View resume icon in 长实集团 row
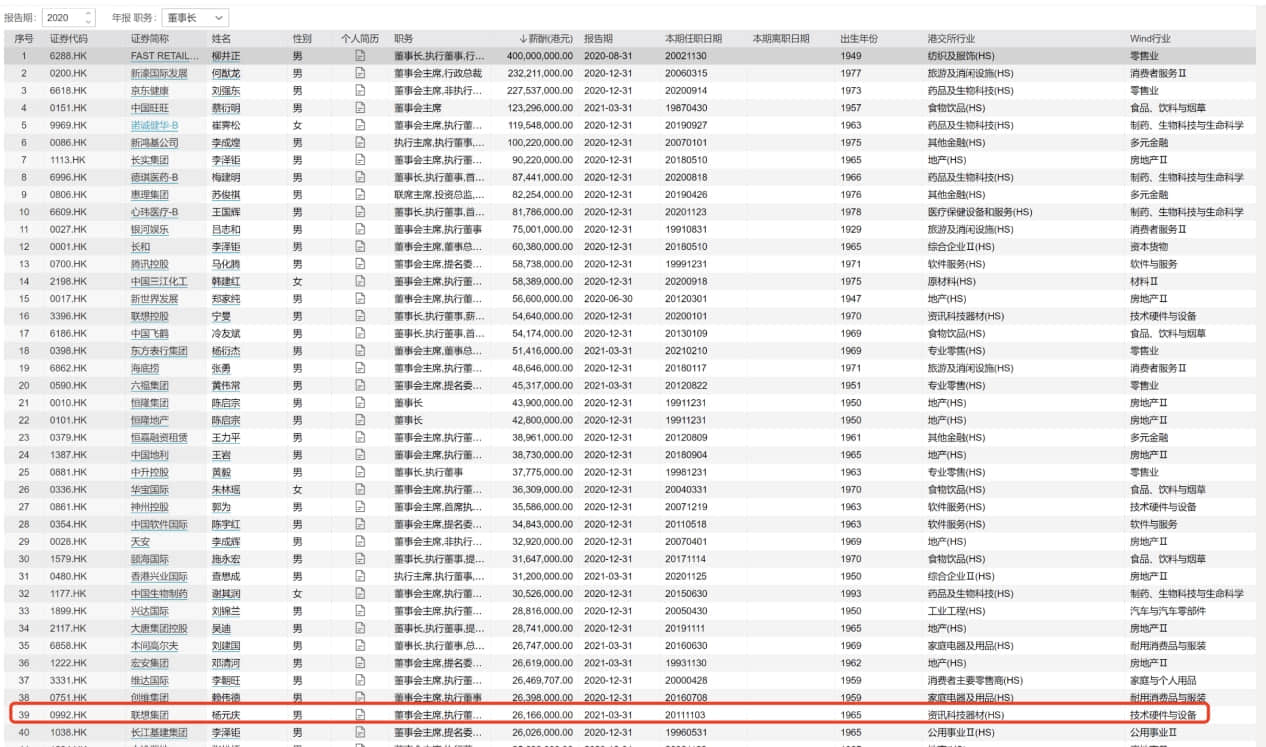Image resolution: width=1266 pixels, height=747 pixels. (x=360, y=160)
